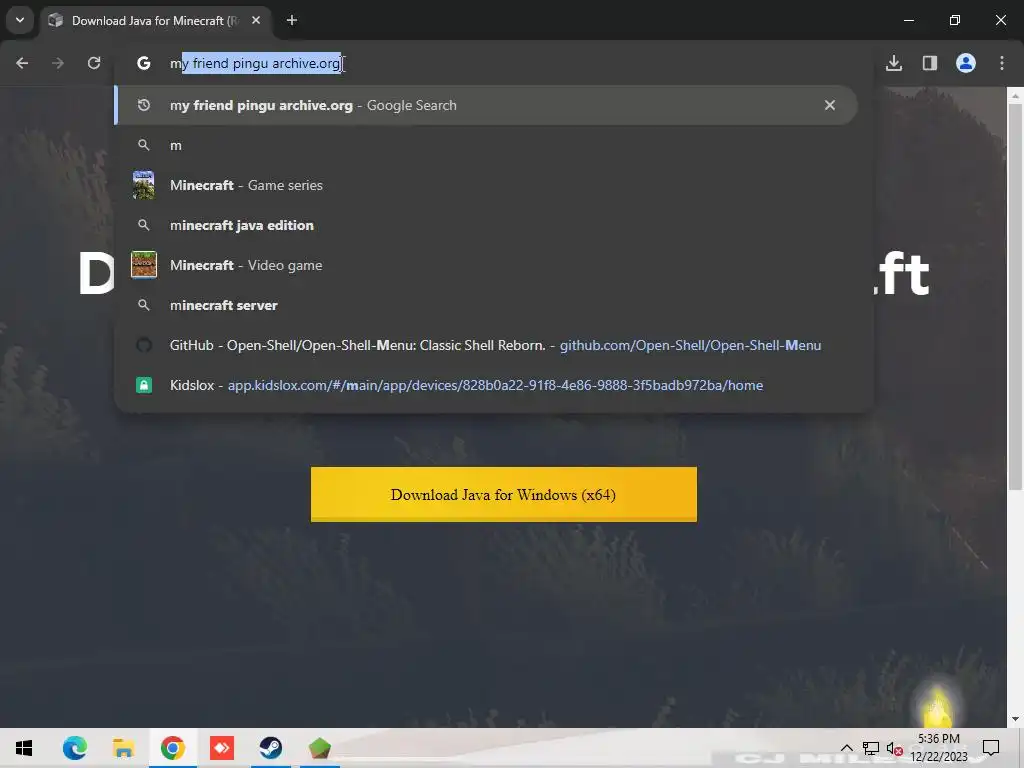Launch Microsoft Edge from taskbar

click(x=74, y=748)
